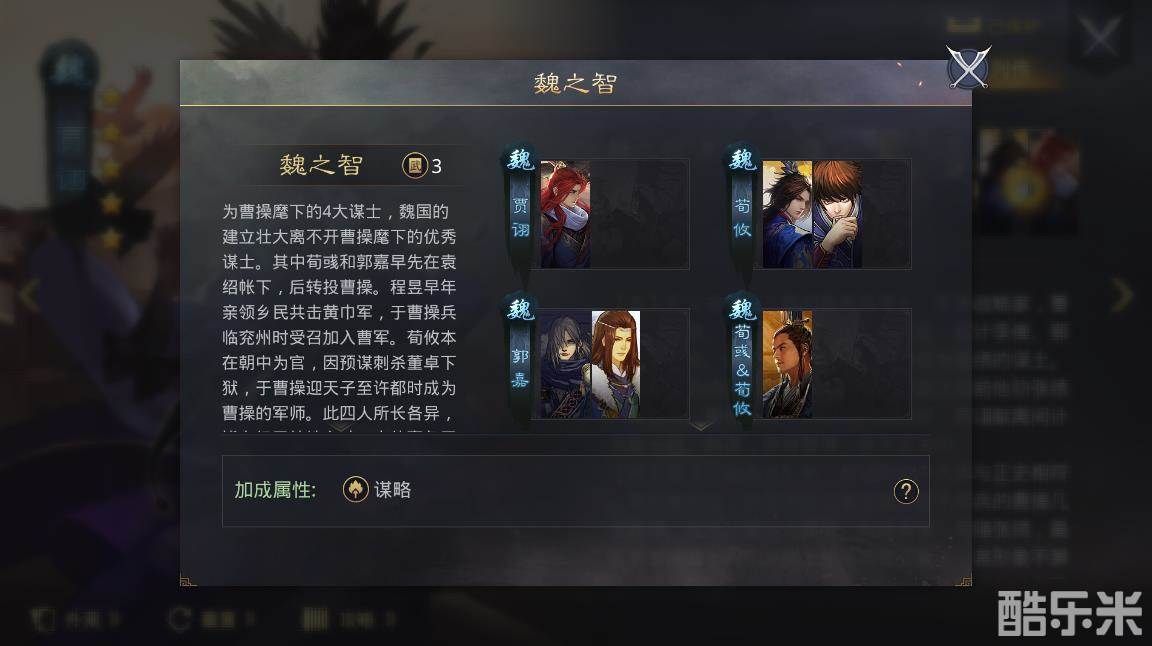Click the 國 coin icon beside 3
1152x646 pixels.
click(415, 166)
